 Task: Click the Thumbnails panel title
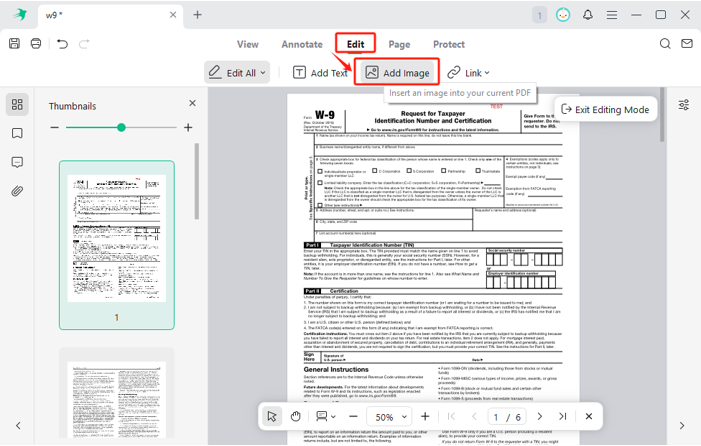point(72,106)
